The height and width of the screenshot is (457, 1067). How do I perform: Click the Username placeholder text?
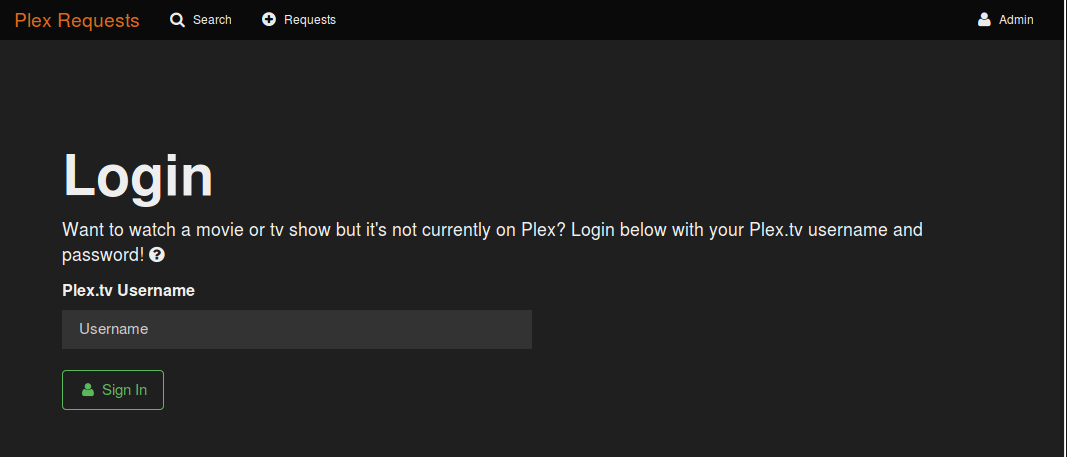(x=114, y=329)
